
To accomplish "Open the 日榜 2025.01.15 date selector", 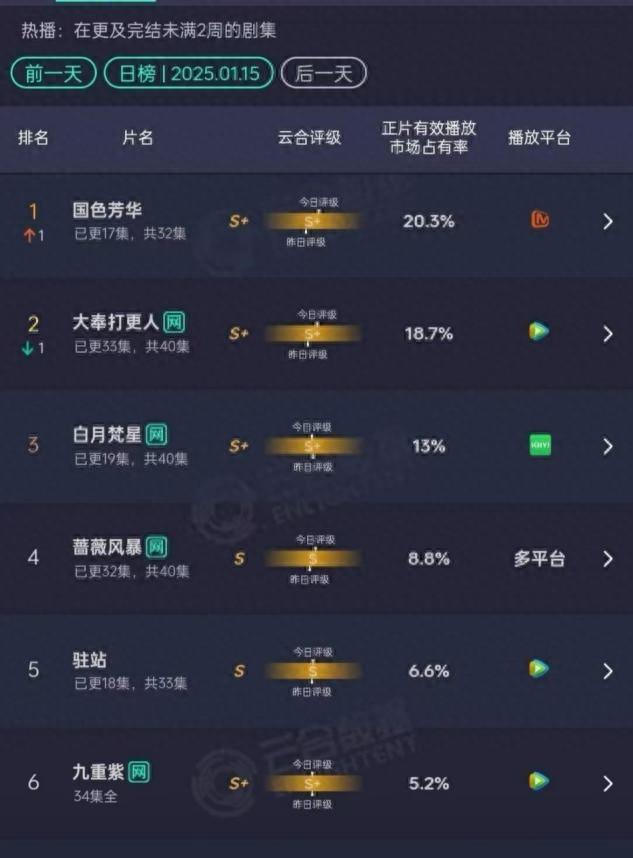I will coord(189,73).
